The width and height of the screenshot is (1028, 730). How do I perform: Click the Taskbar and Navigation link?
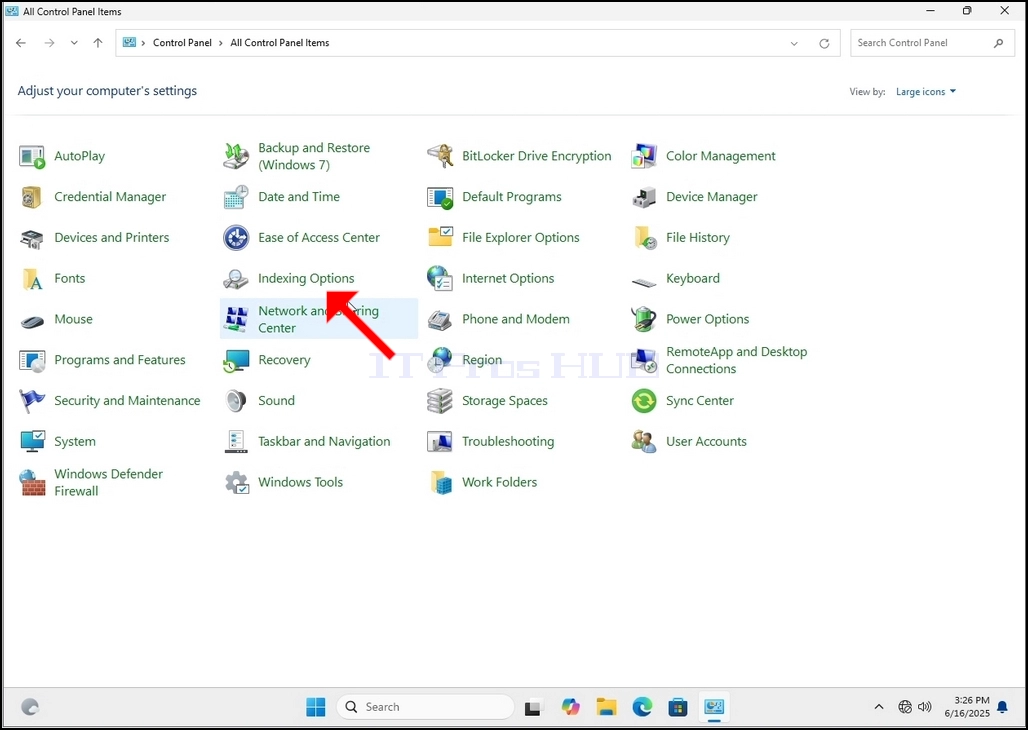pyautogui.click(x=324, y=441)
